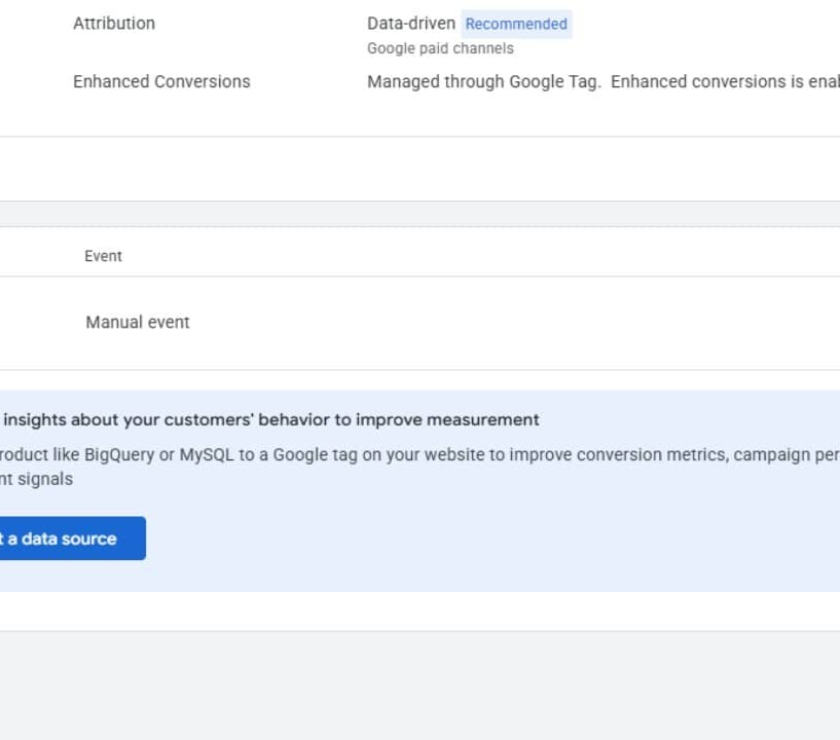This screenshot has width=840, height=740.
Task: Click the blue data source button
Action: (68, 538)
